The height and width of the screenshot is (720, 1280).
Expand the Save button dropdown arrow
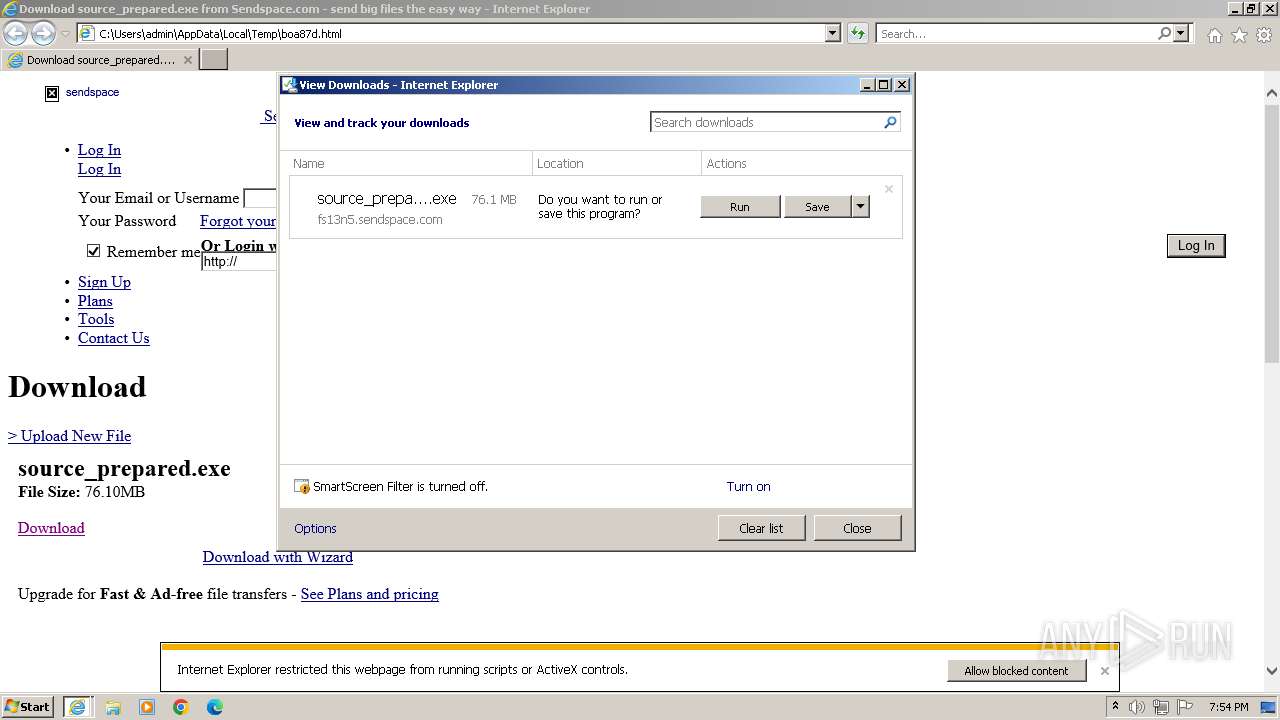pos(860,207)
